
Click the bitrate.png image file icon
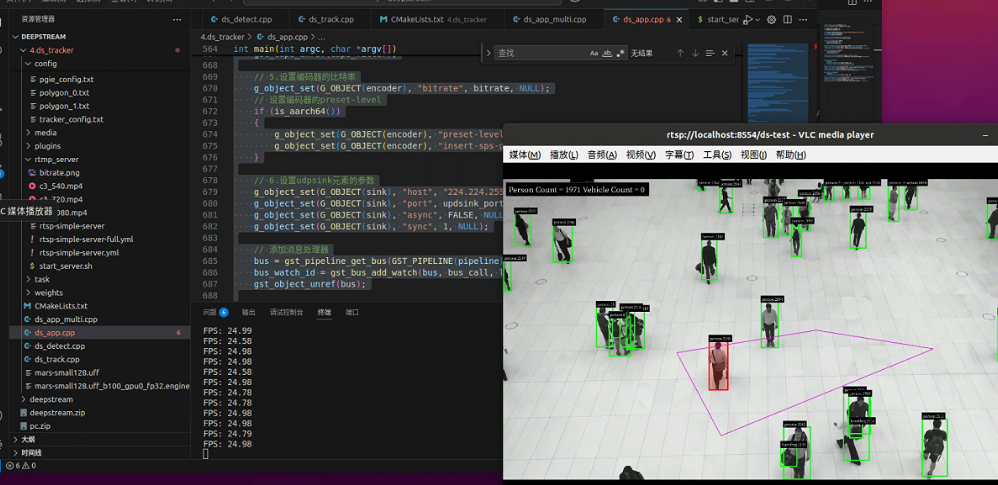(32, 172)
